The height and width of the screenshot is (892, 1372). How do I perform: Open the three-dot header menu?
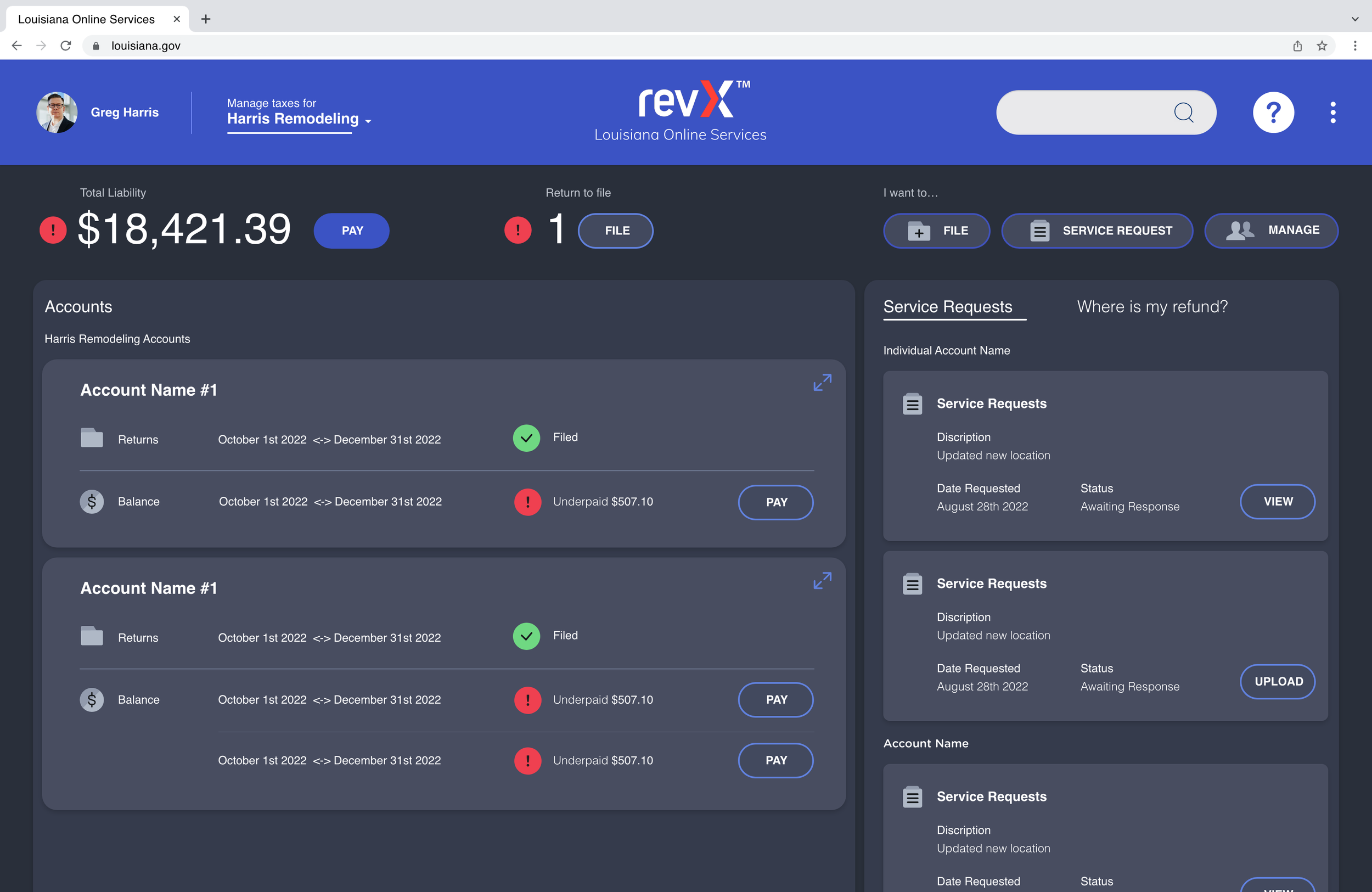tap(1332, 113)
